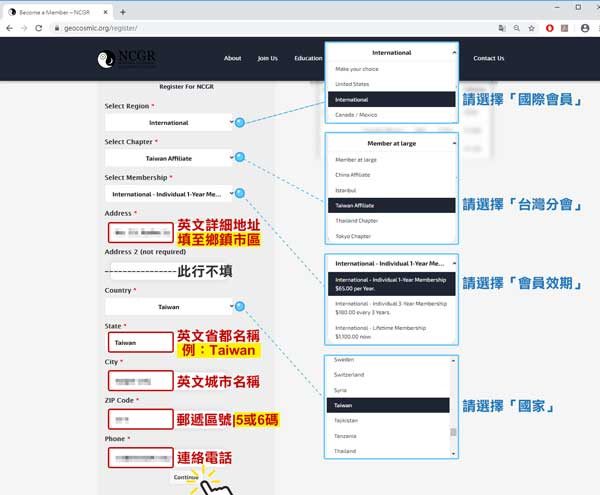
Task: Open the About menu item
Action: point(233,58)
